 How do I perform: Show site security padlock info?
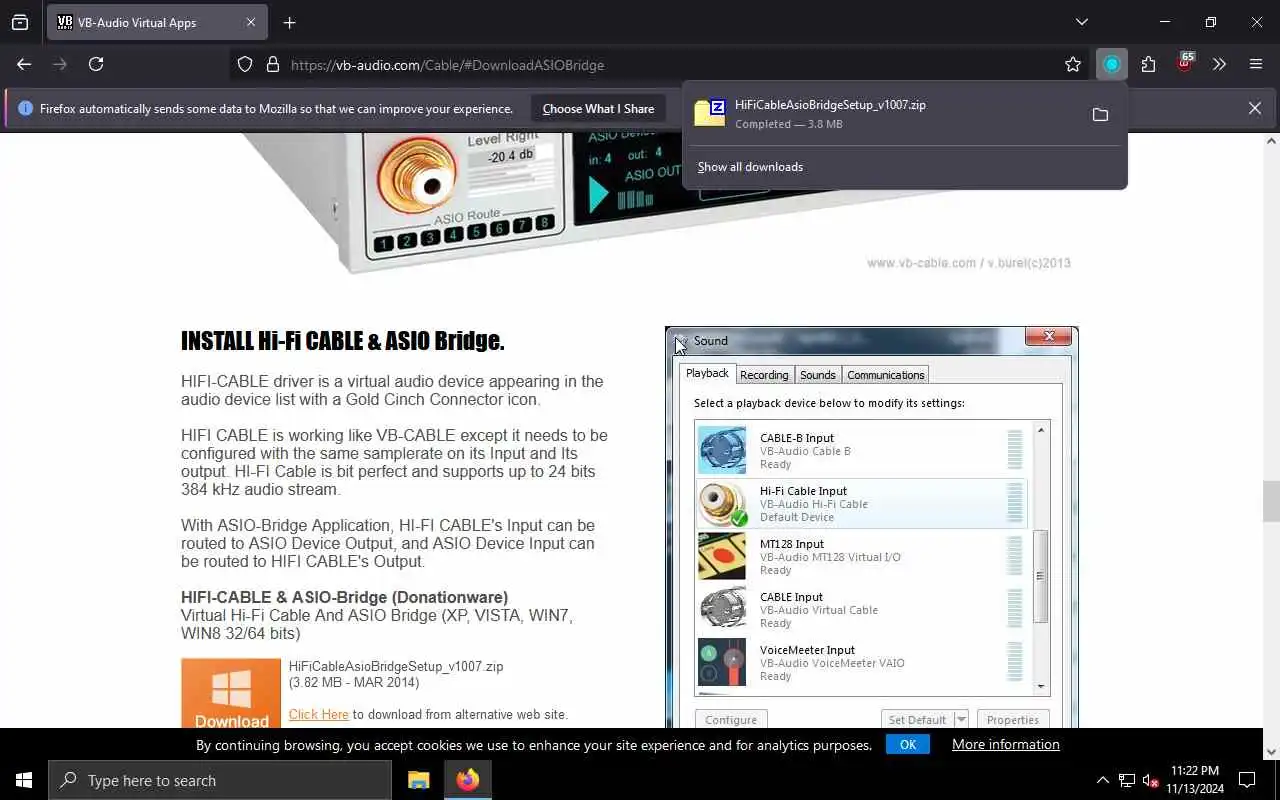point(272,64)
